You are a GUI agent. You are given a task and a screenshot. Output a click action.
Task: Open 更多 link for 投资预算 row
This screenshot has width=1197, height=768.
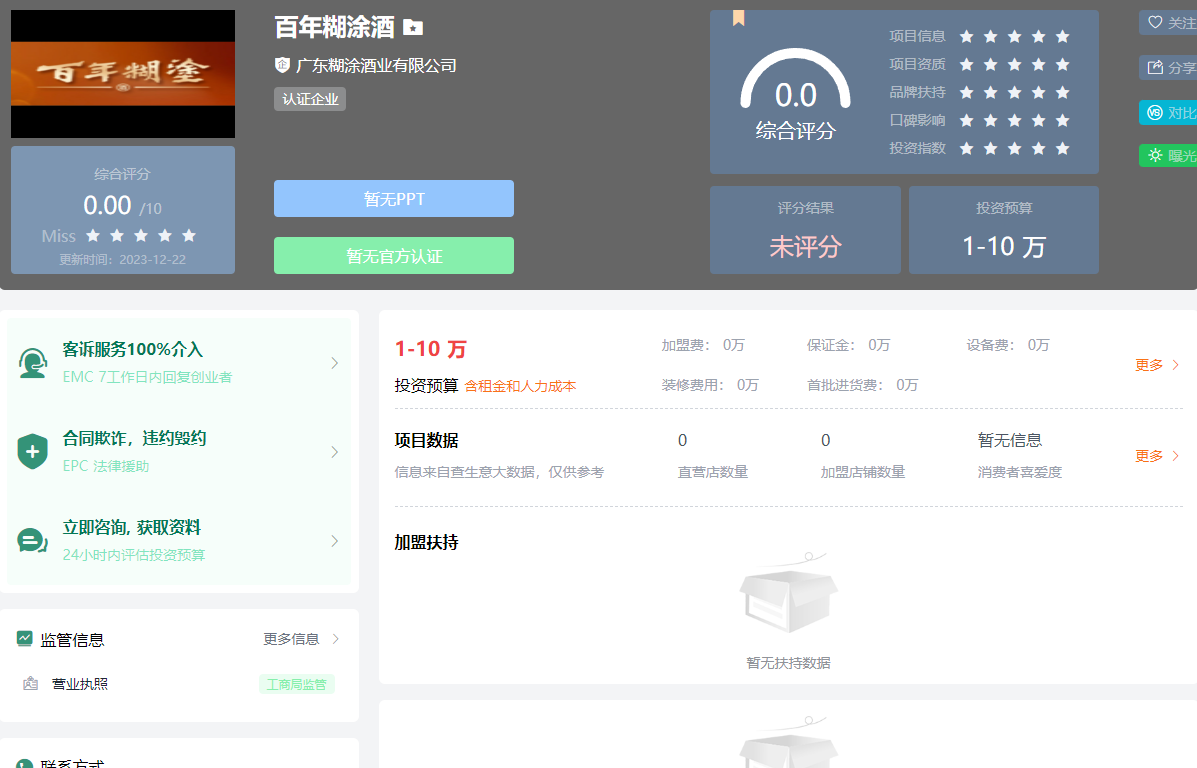pyautogui.click(x=1157, y=365)
